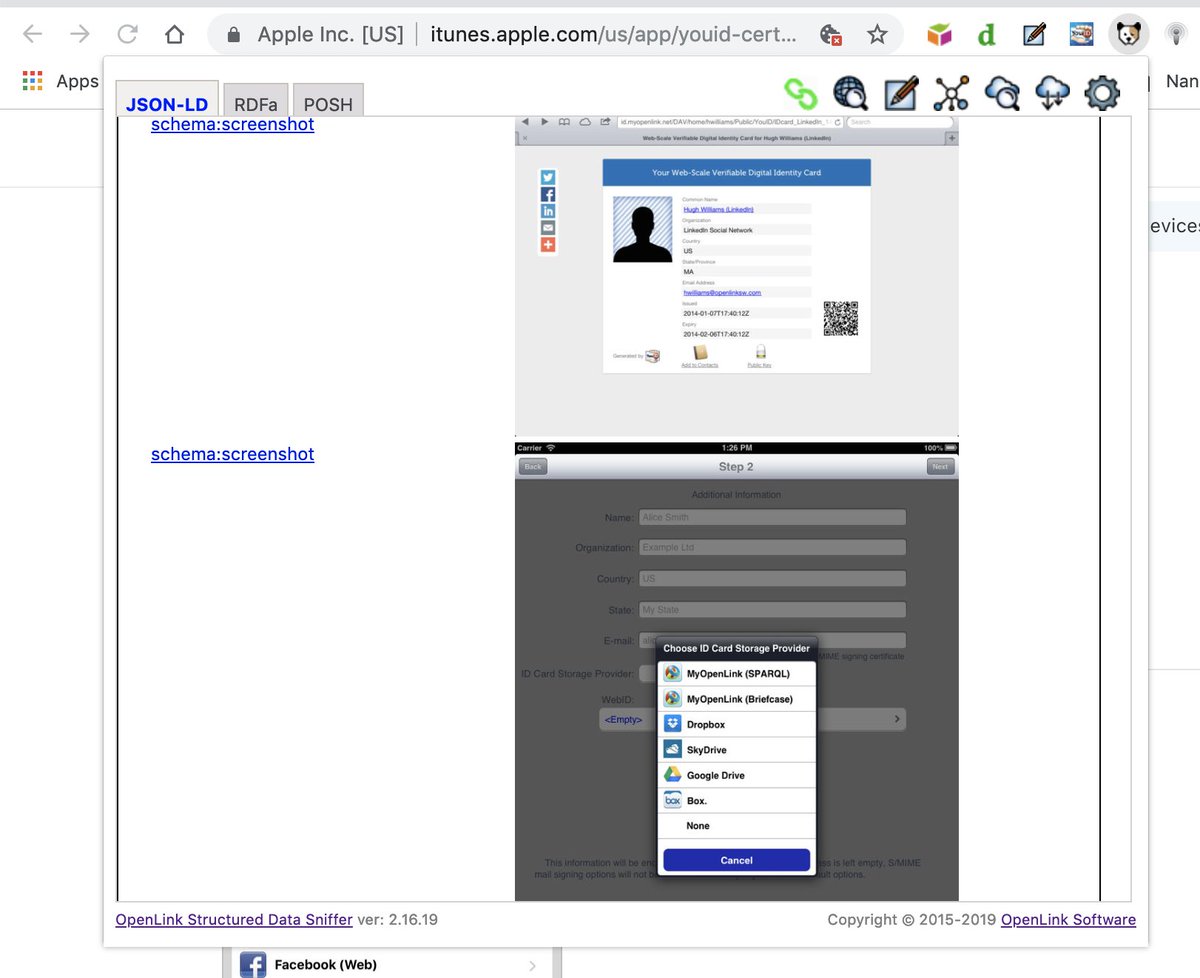Click the YouID extension icon
This screenshot has width=1200, height=978.
coord(1082,35)
